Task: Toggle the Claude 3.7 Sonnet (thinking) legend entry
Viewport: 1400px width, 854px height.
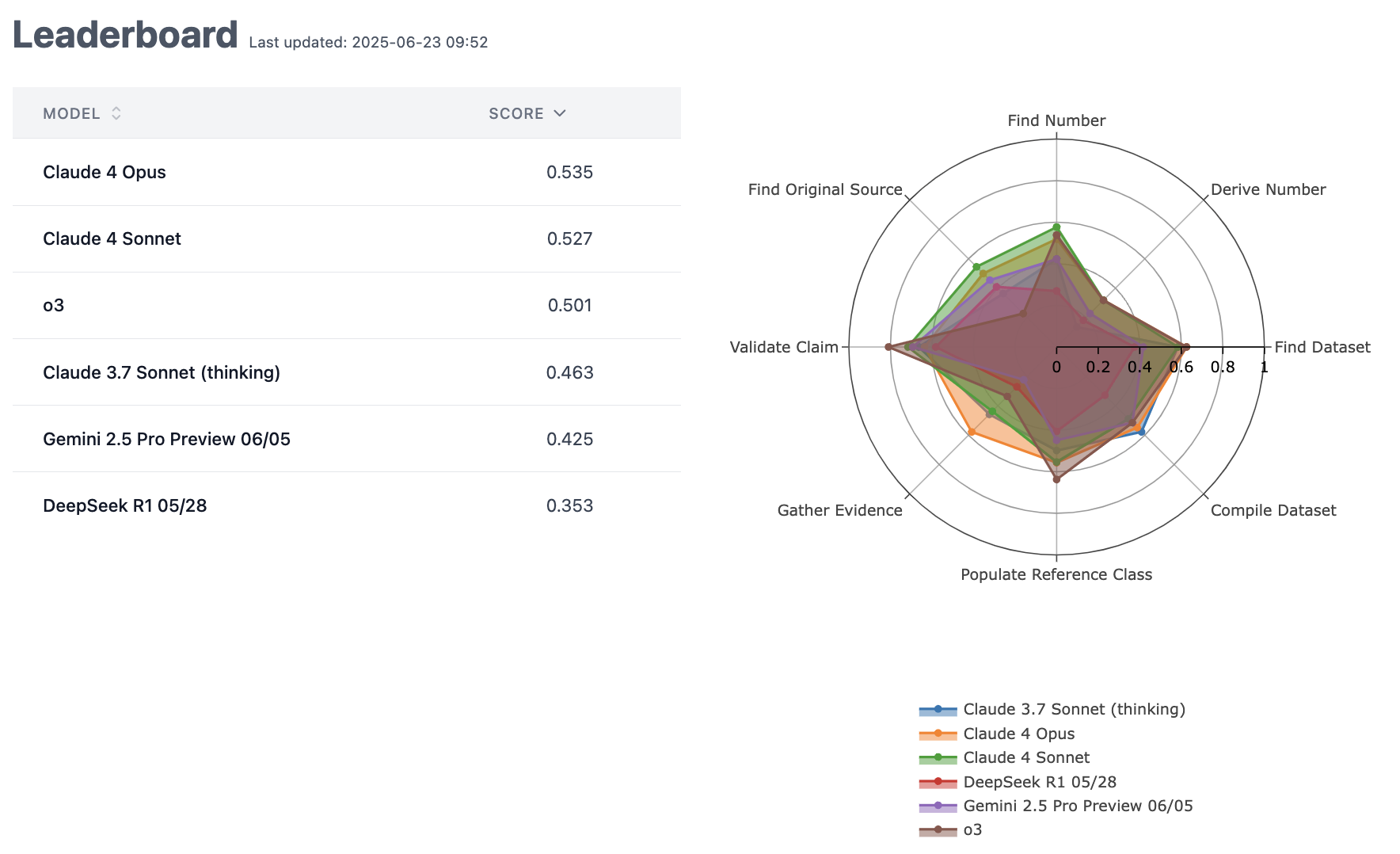Action: (x=1073, y=710)
